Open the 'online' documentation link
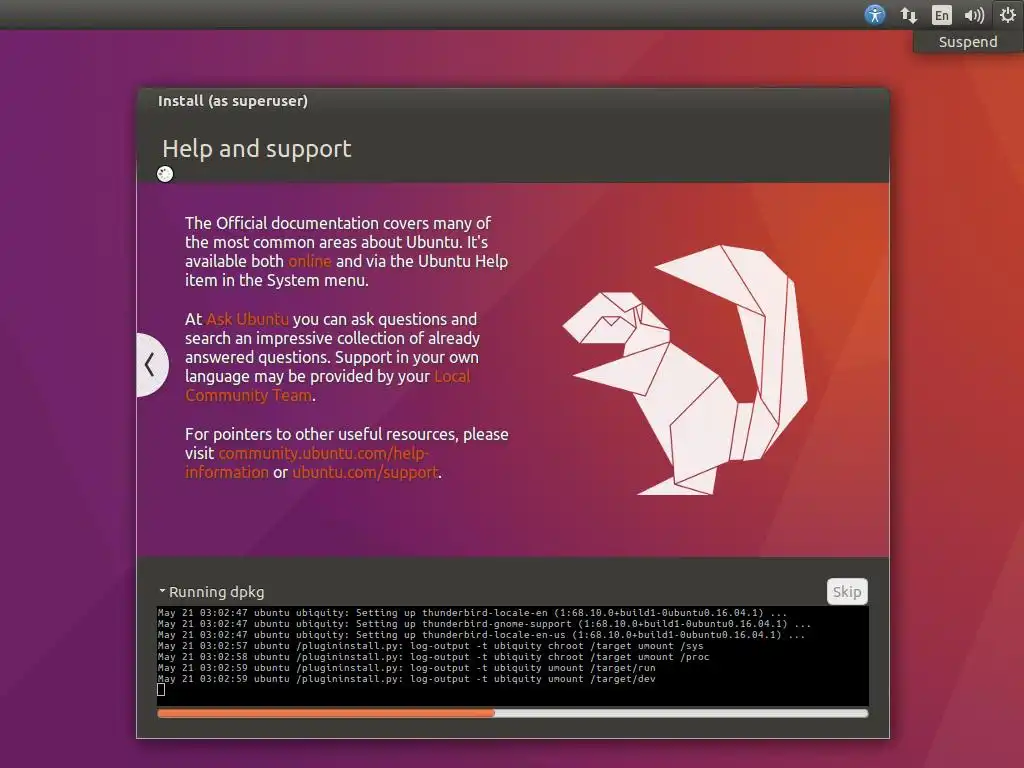Image resolution: width=1024 pixels, height=768 pixels. click(x=310, y=261)
